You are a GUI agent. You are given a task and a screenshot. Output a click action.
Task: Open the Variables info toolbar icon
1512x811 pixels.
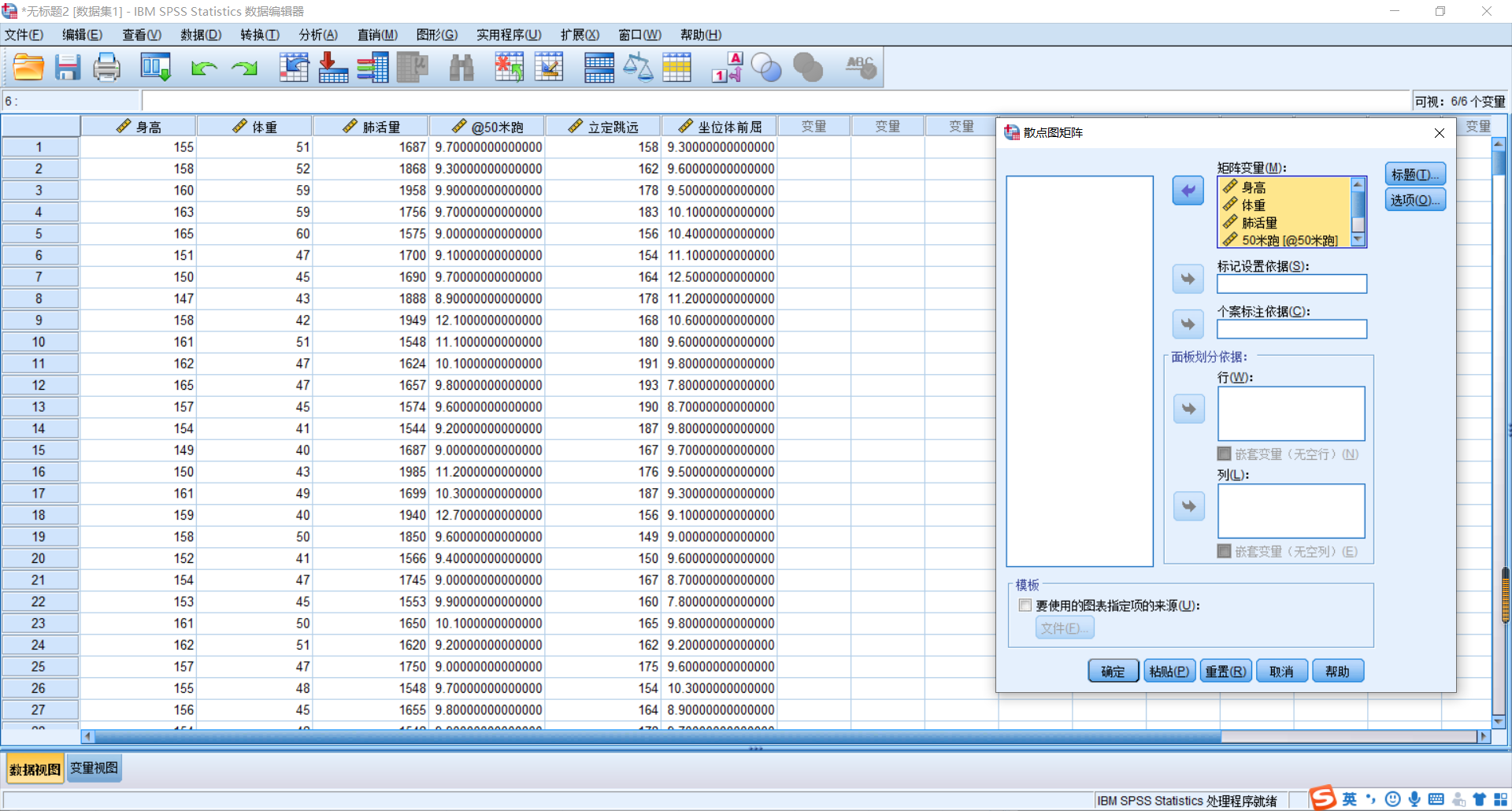tap(372, 68)
